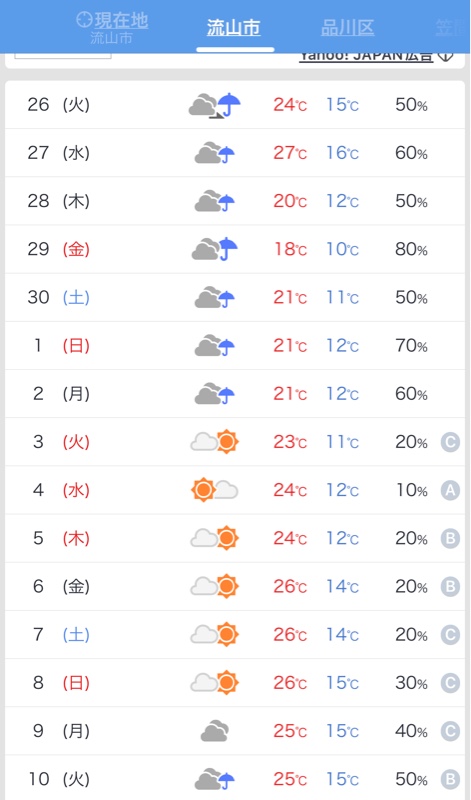Click the sunny-cloudy icon for 4 (水)
The width and height of the screenshot is (471, 800).
(x=214, y=490)
